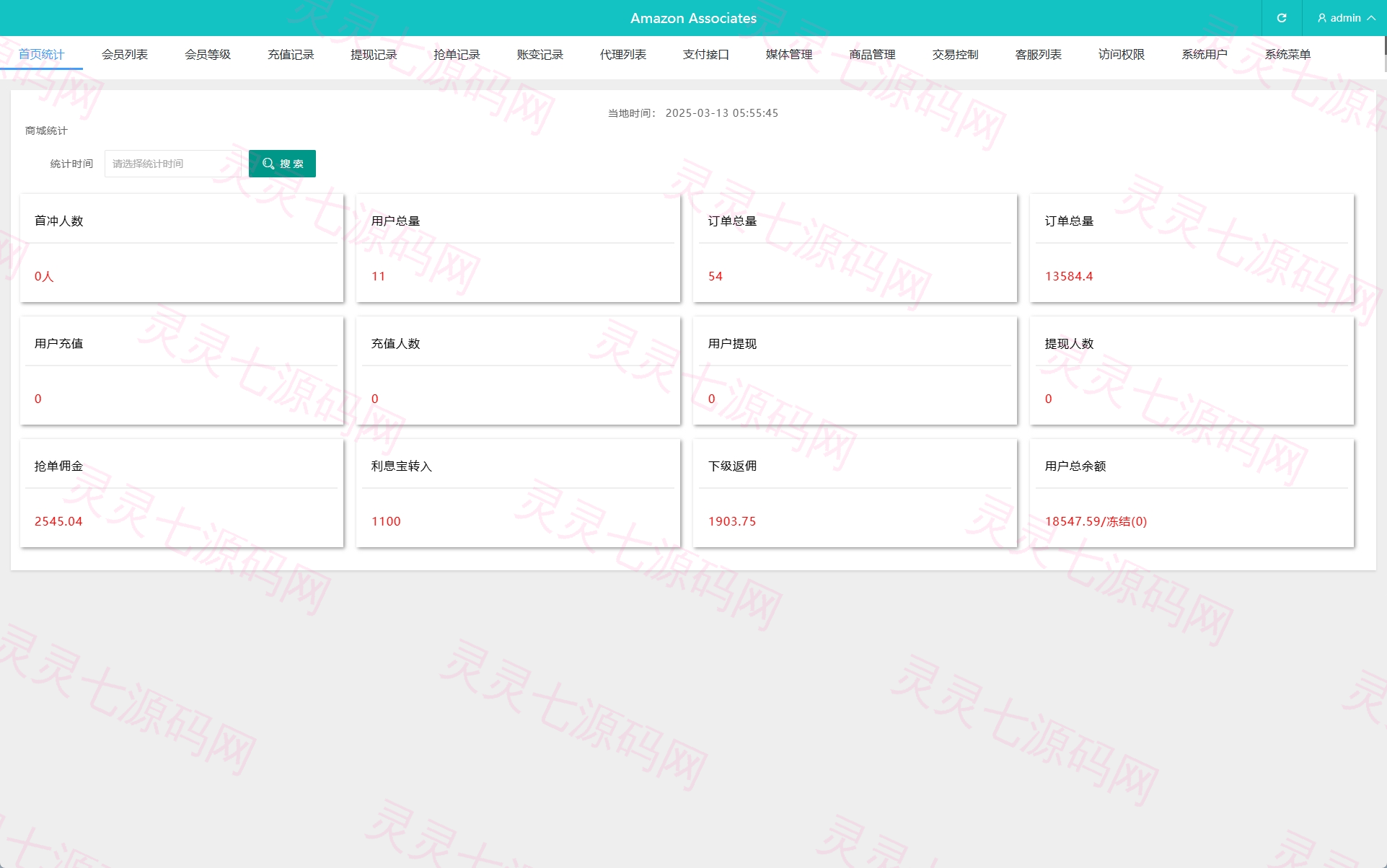Go to the 账变记录 tab
1387x868 pixels.
click(x=540, y=54)
